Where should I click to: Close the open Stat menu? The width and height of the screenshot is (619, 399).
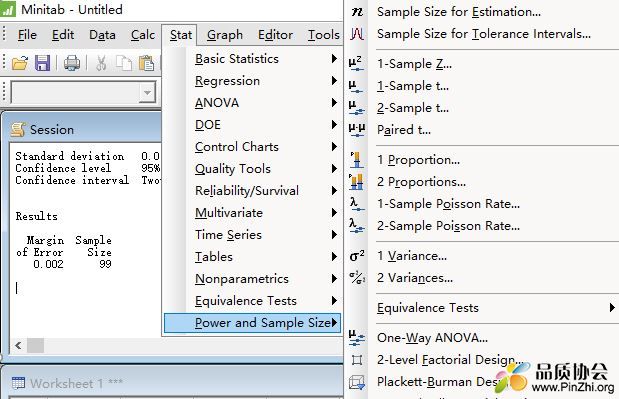click(x=180, y=35)
